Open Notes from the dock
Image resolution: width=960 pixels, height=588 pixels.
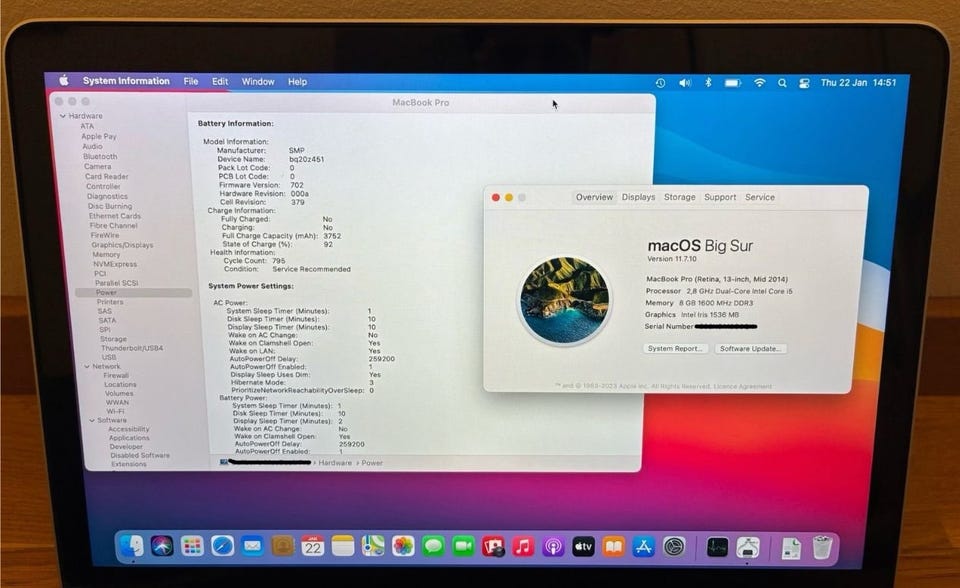pos(343,546)
